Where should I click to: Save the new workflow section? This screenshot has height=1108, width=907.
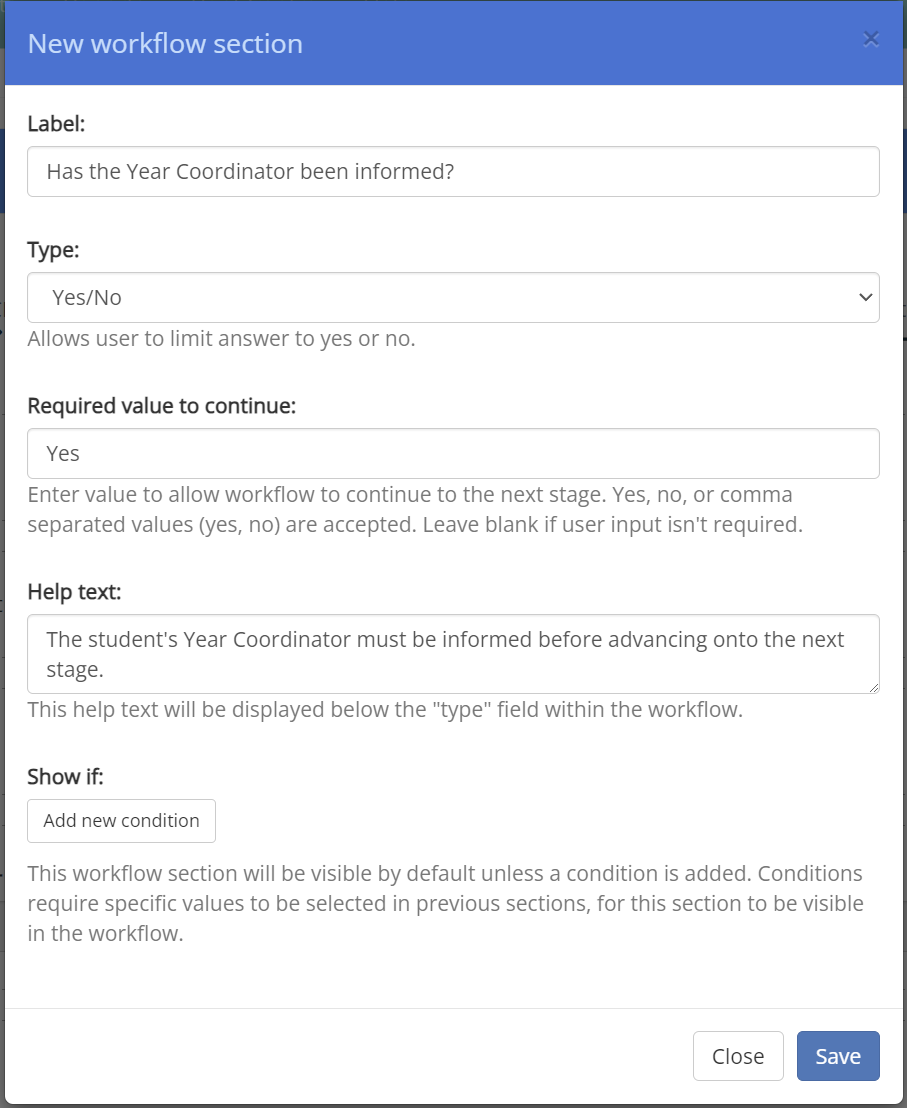coord(838,1056)
